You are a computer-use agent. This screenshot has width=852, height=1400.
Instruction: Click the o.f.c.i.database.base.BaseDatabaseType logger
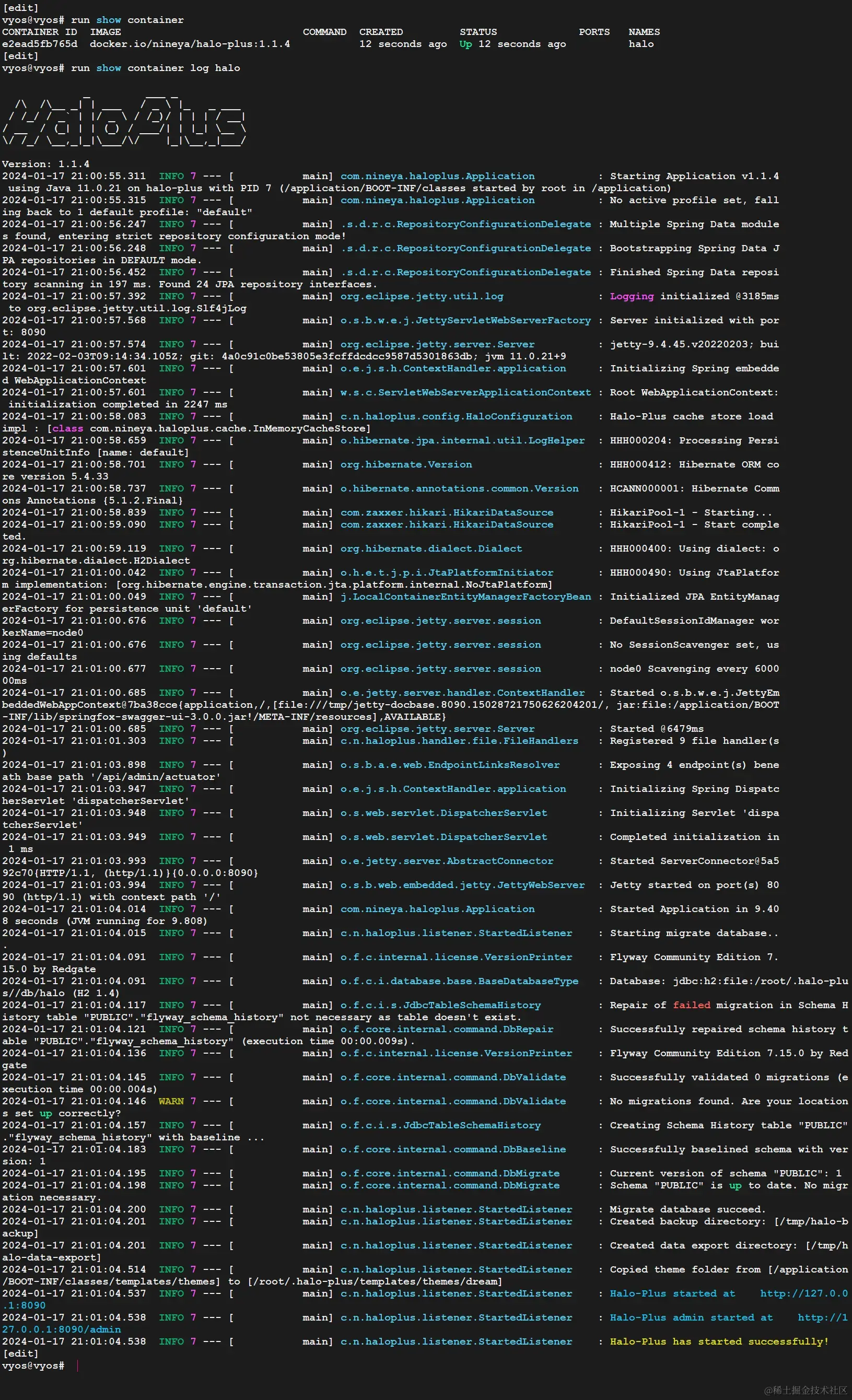tap(460, 981)
